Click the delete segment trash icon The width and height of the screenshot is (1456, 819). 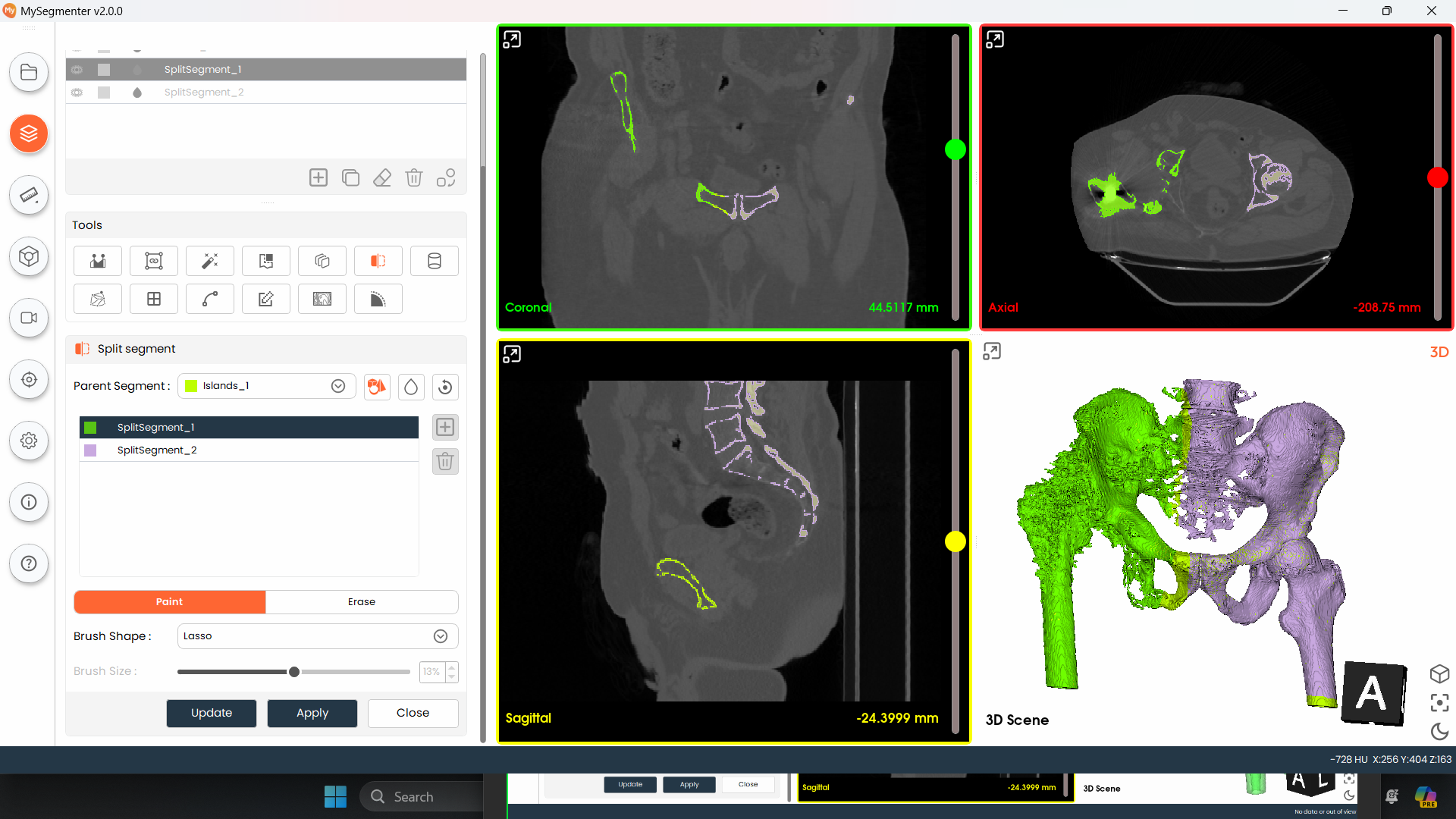pyautogui.click(x=413, y=177)
